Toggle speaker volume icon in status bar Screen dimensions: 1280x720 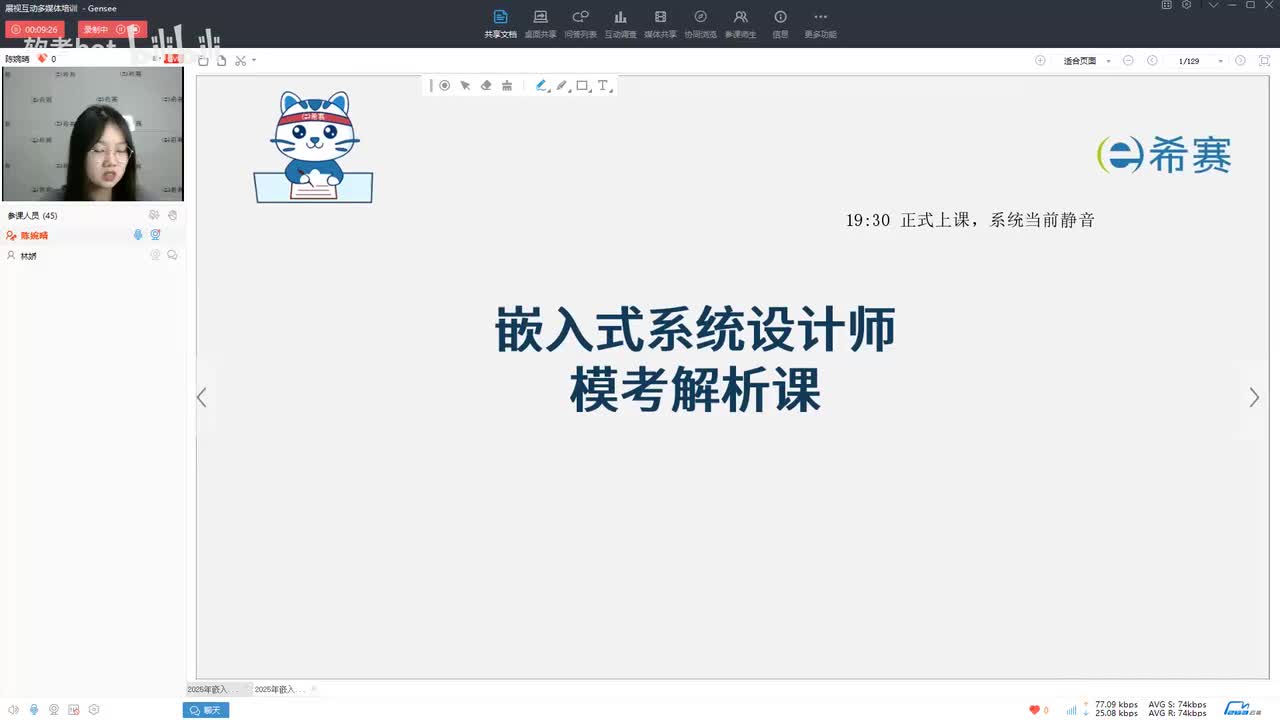(x=14, y=710)
